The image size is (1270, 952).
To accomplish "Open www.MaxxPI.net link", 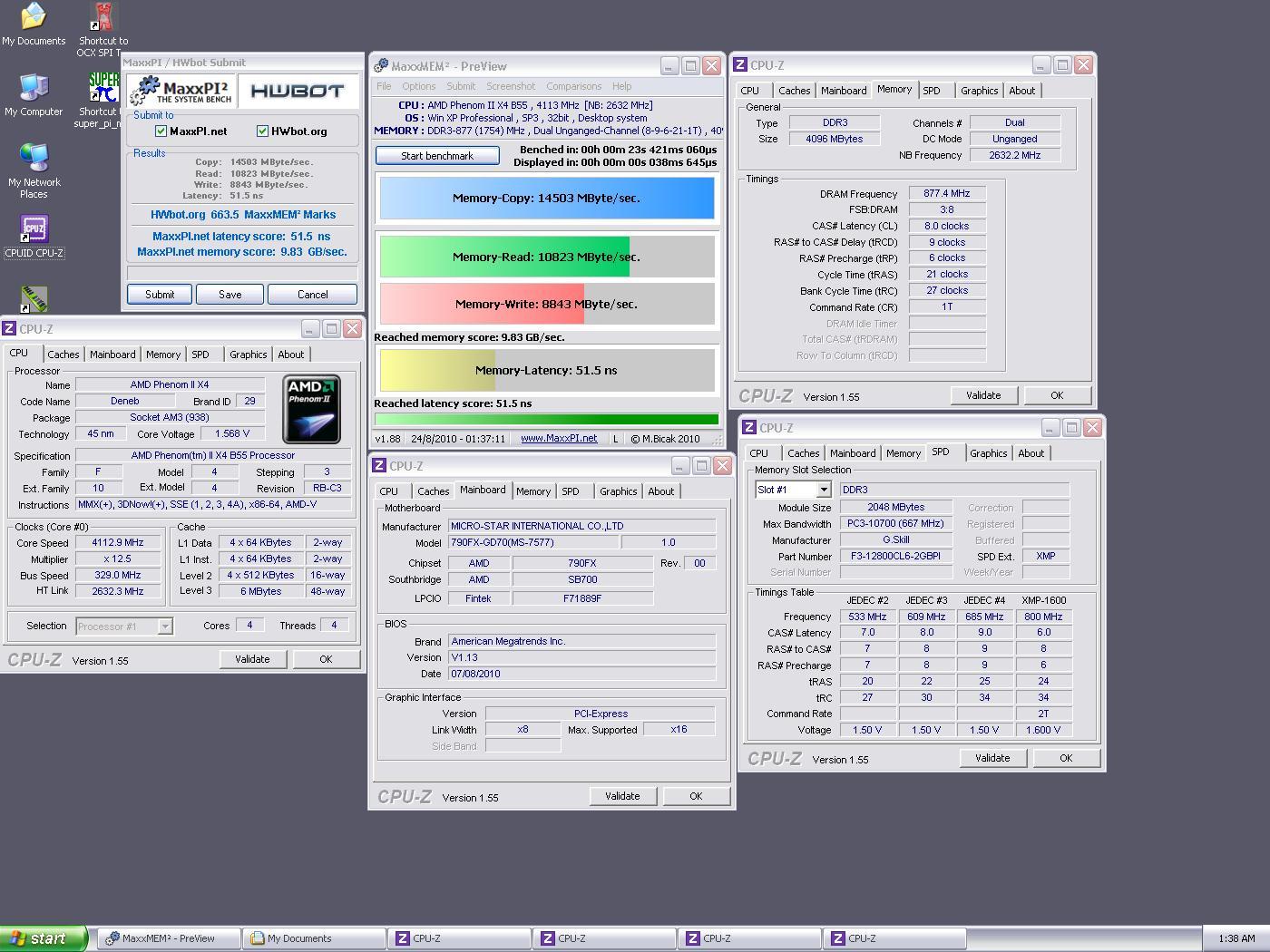I will click(x=559, y=438).
